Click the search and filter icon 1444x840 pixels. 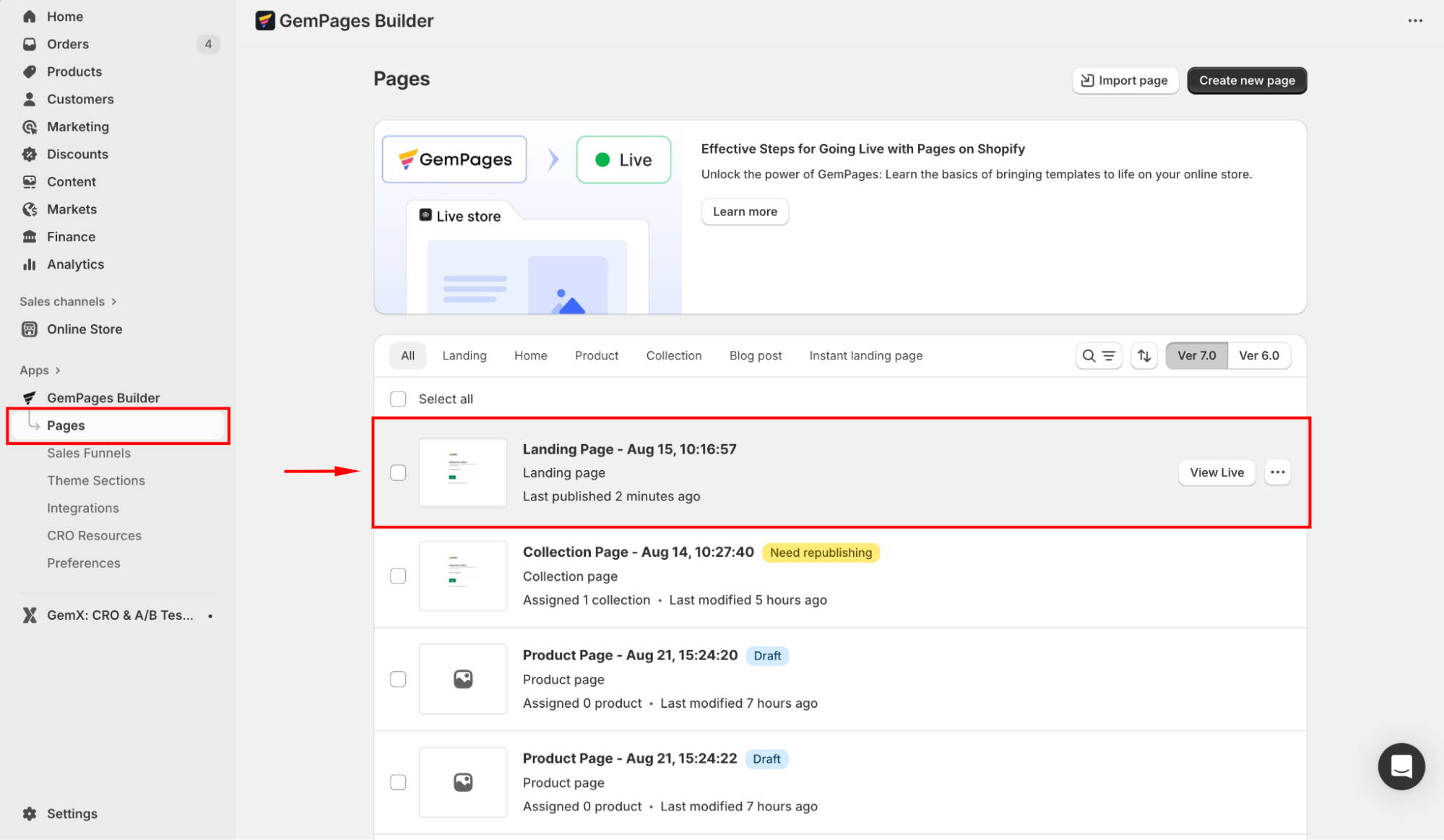click(1098, 355)
